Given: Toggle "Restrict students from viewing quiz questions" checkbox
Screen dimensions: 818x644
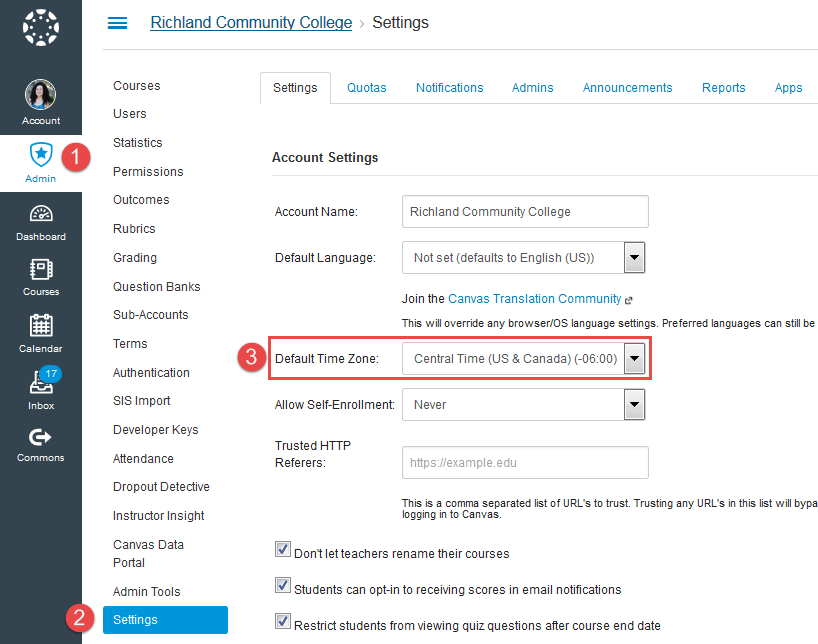Looking at the screenshot, I should click(283, 621).
